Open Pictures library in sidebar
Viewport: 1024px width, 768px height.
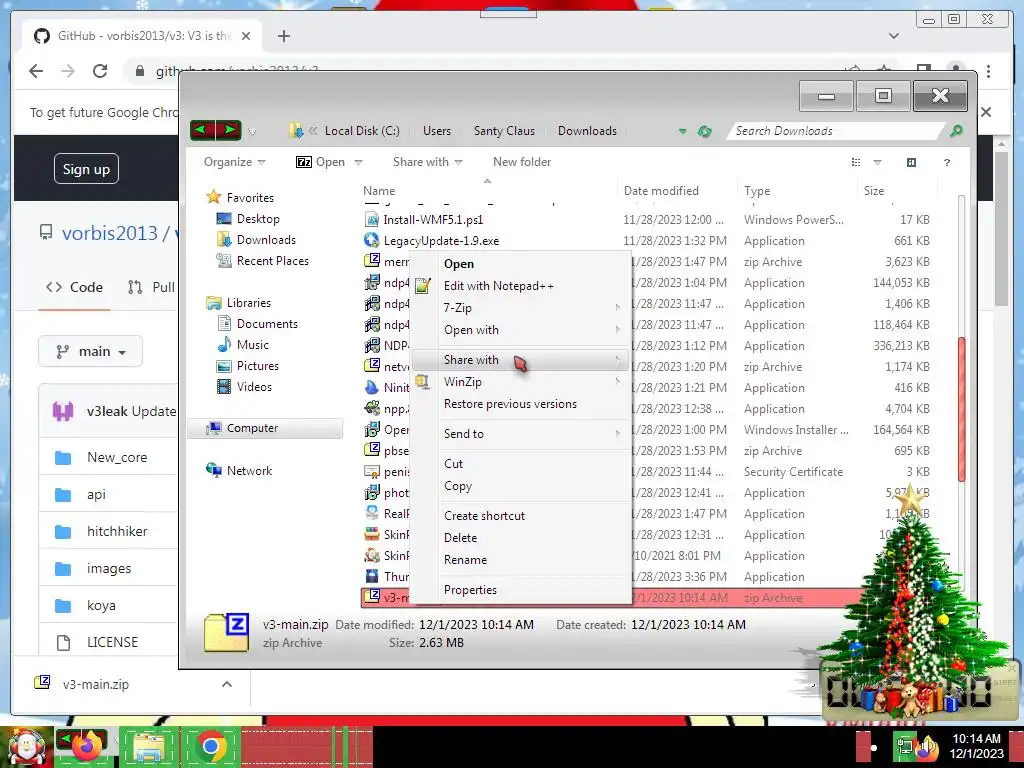[257, 366]
